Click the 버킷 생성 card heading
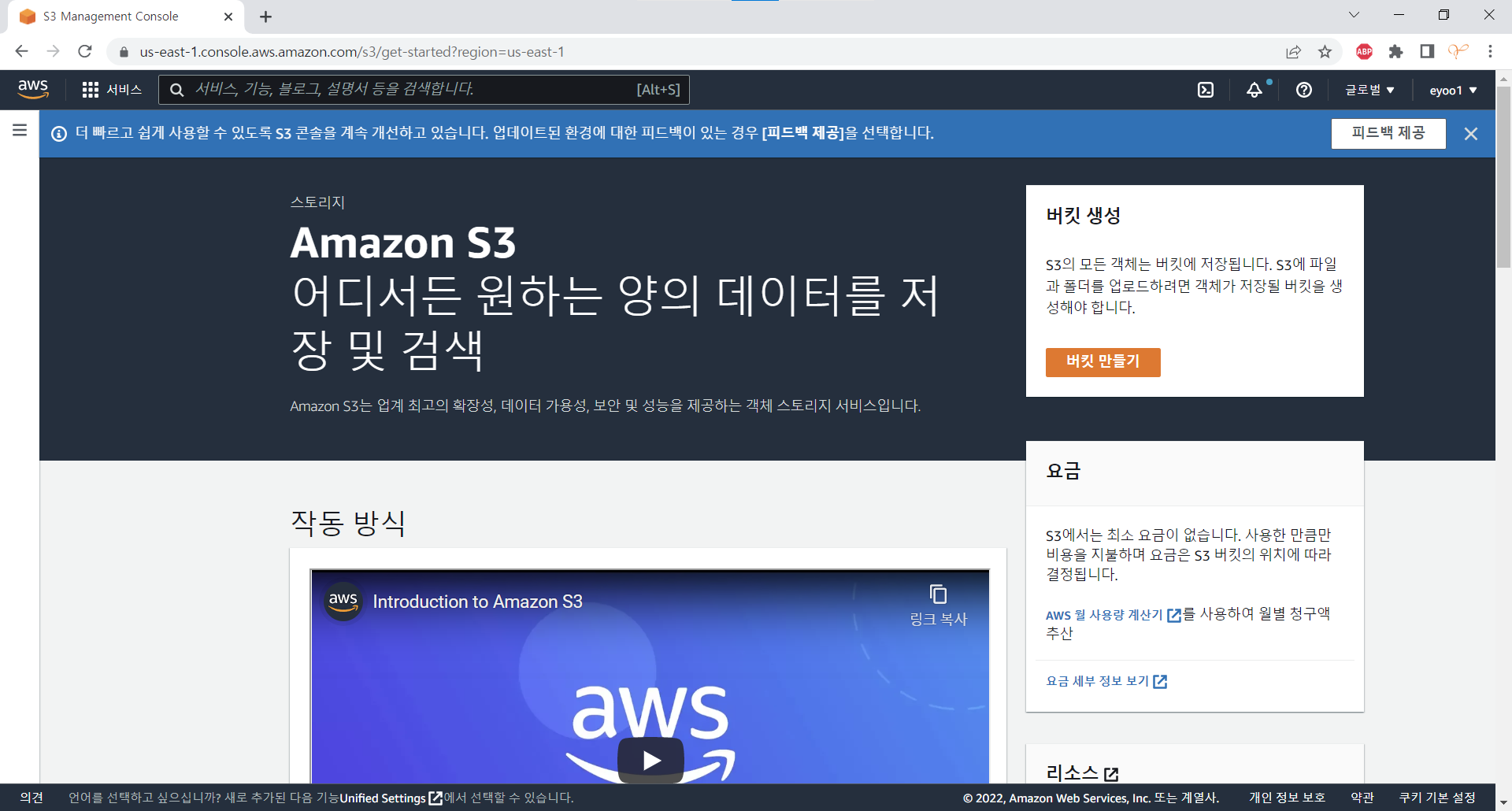The image size is (1512, 811). tap(1083, 216)
